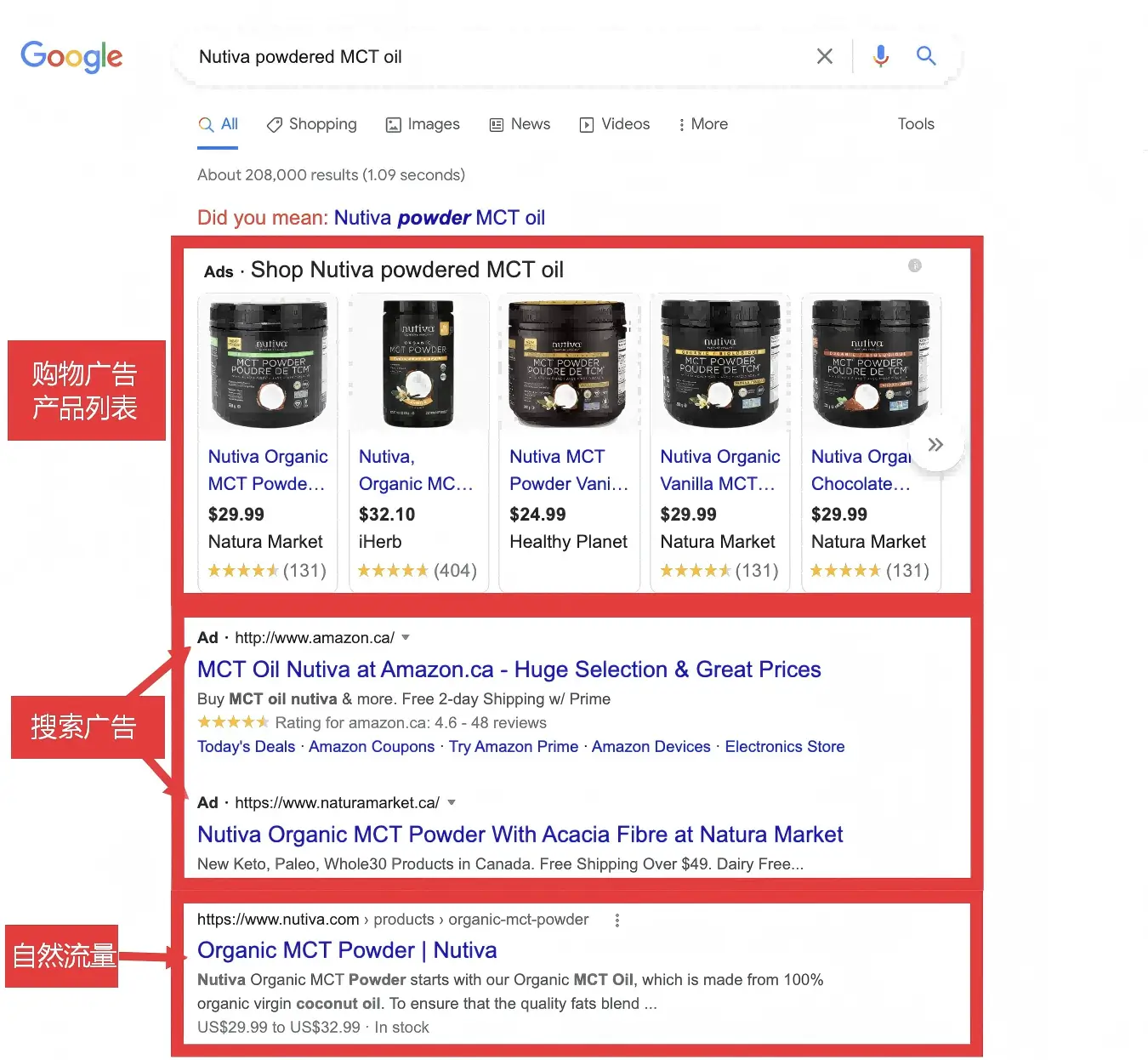Click the Google logo

click(x=71, y=56)
